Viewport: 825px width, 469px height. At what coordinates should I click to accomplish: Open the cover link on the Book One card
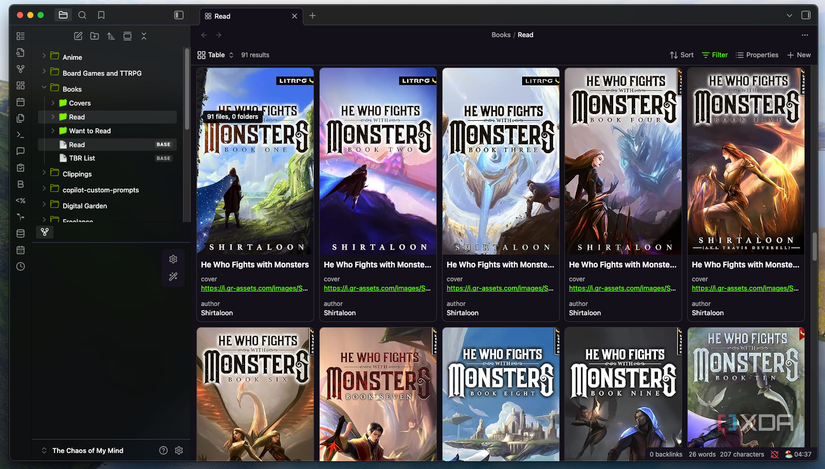click(255, 288)
